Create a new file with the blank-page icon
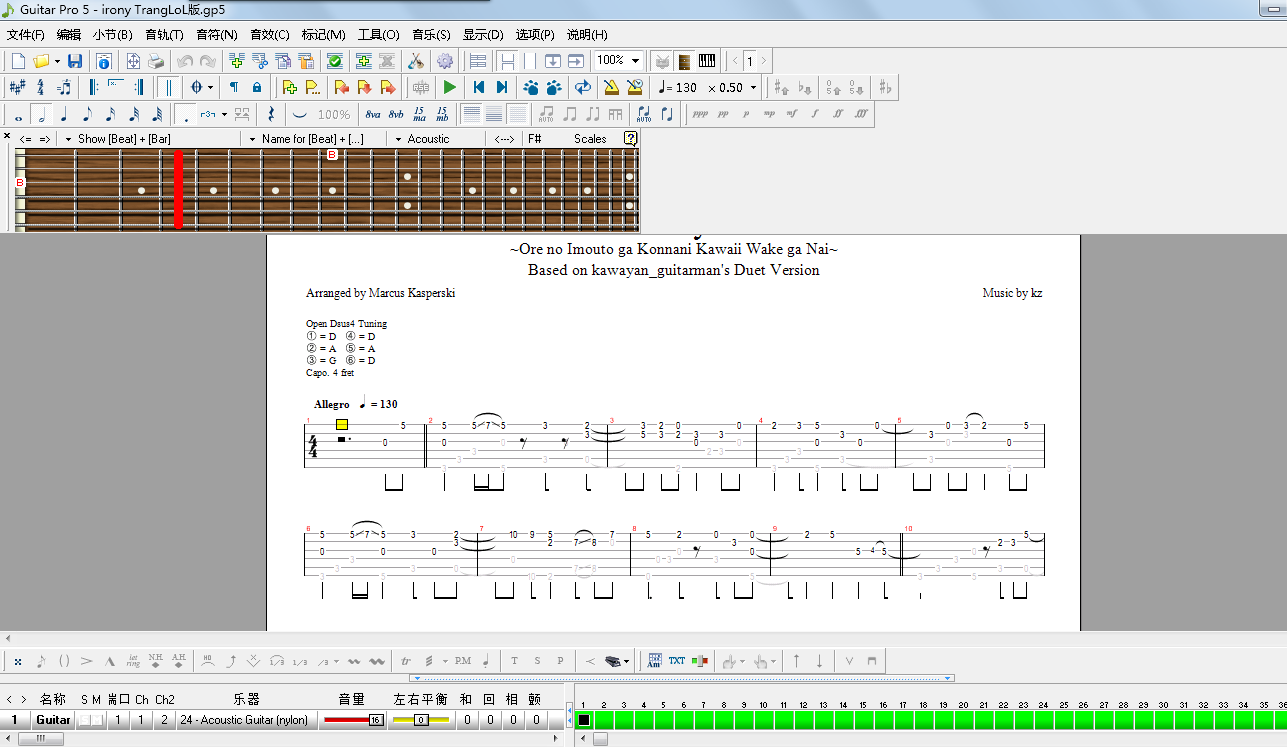 (x=18, y=61)
